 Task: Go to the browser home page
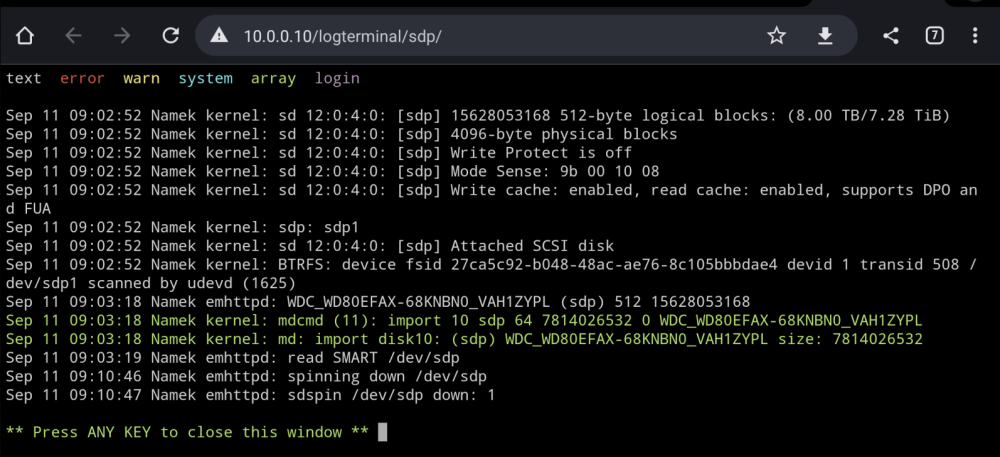point(24,36)
